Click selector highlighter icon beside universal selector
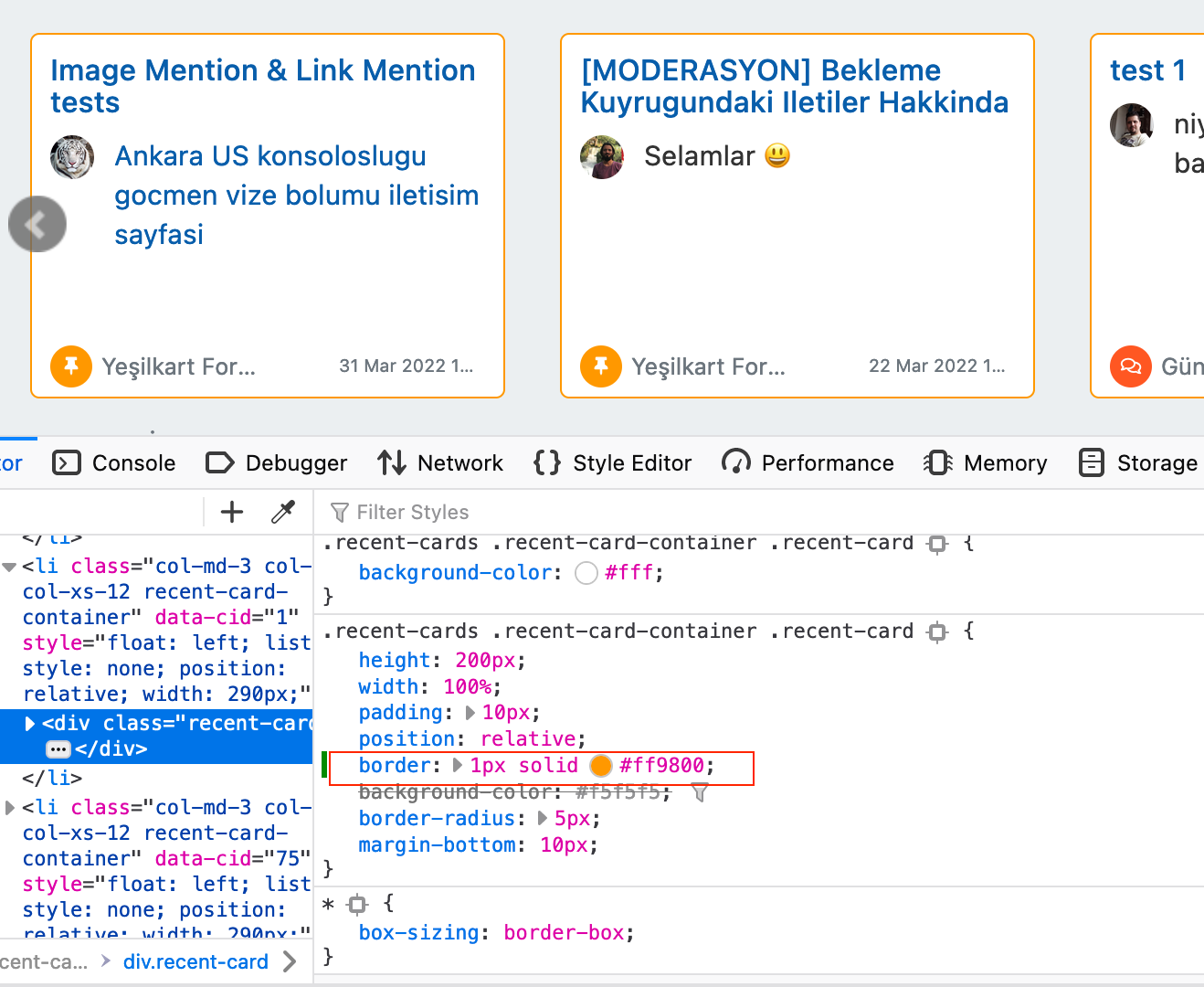 [x=358, y=904]
